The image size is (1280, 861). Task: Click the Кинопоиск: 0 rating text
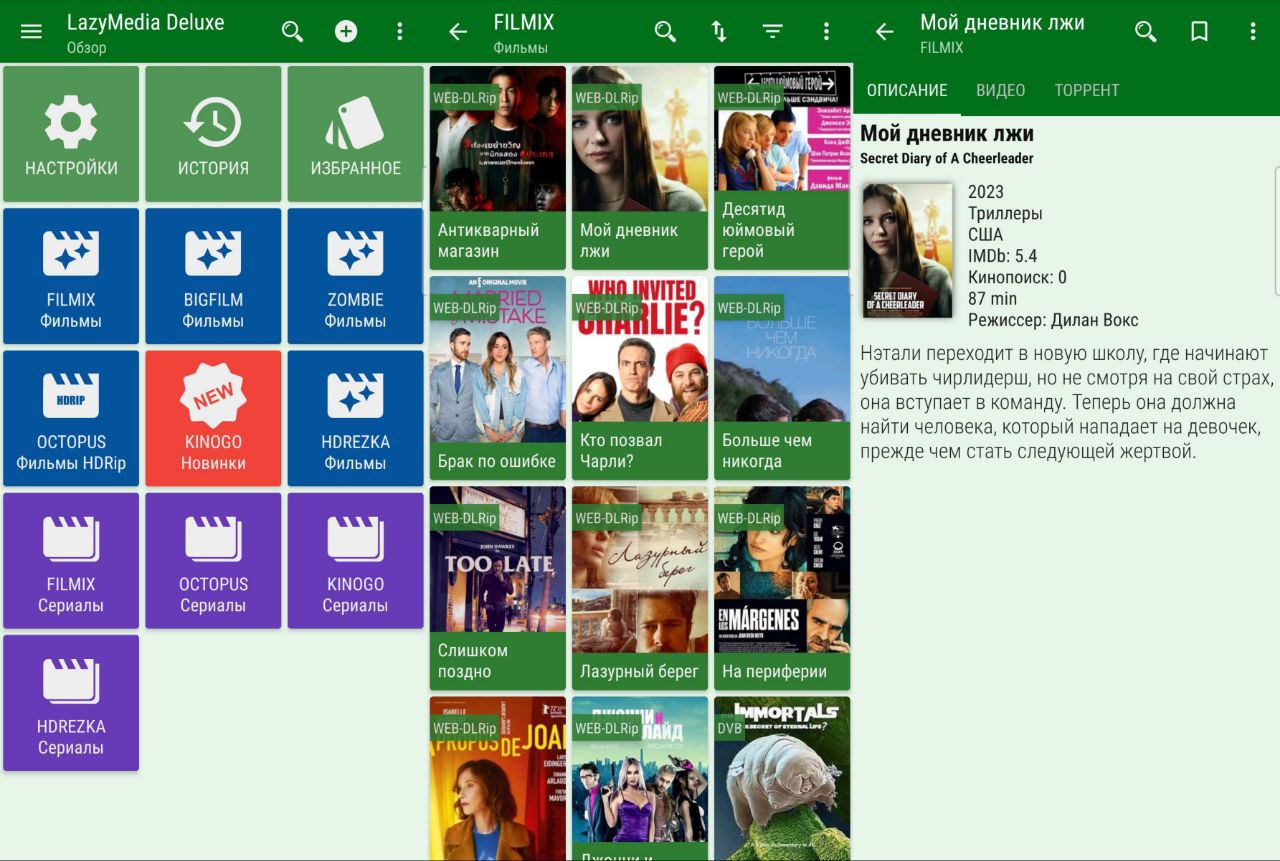coord(1017,277)
